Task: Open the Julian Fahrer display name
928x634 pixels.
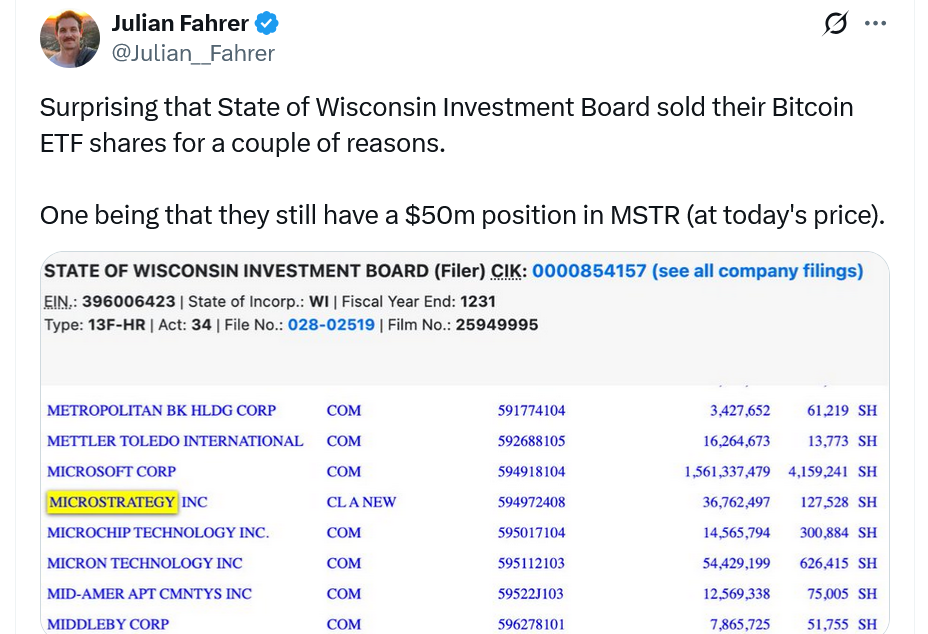Action: click(x=179, y=24)
